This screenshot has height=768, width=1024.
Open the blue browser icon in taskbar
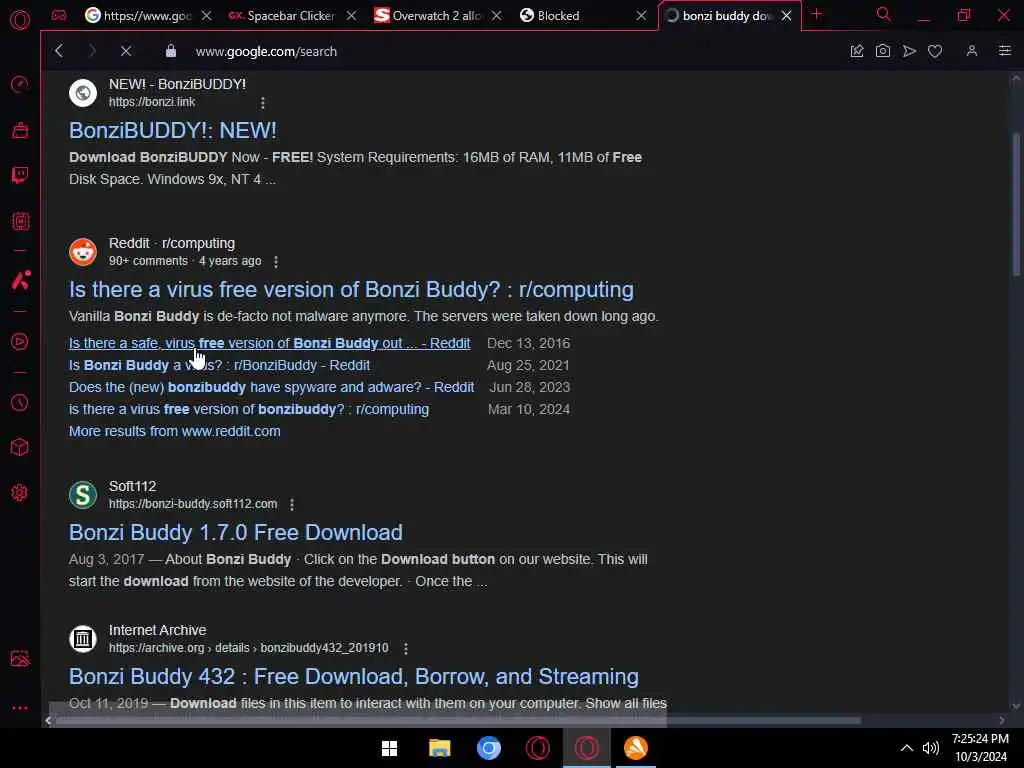click(x=488, y=748)
